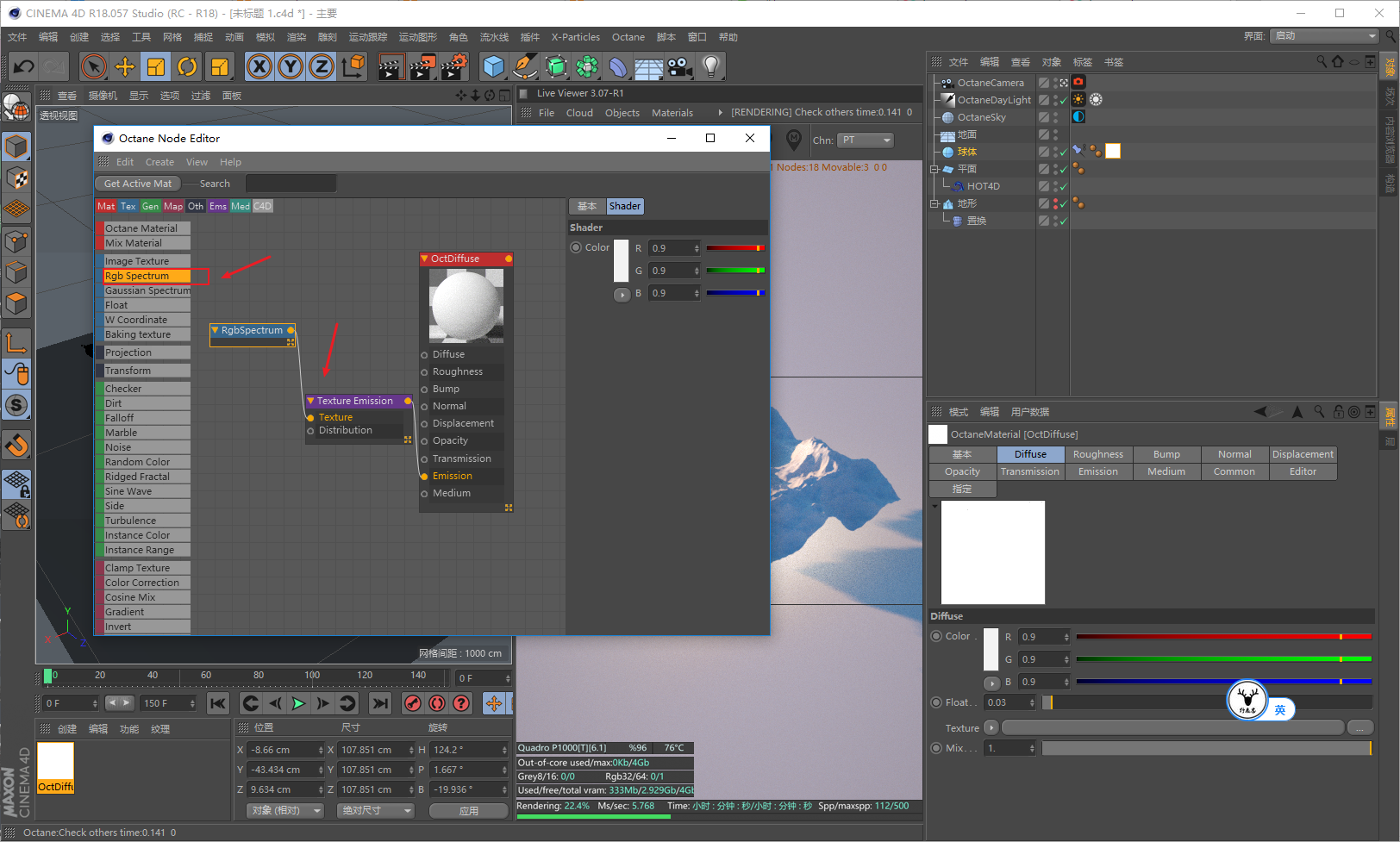Click the red R slider in Shader
Image resolution: width=1400 pixels, height=842 pixels.
click(x=735, y=248)
